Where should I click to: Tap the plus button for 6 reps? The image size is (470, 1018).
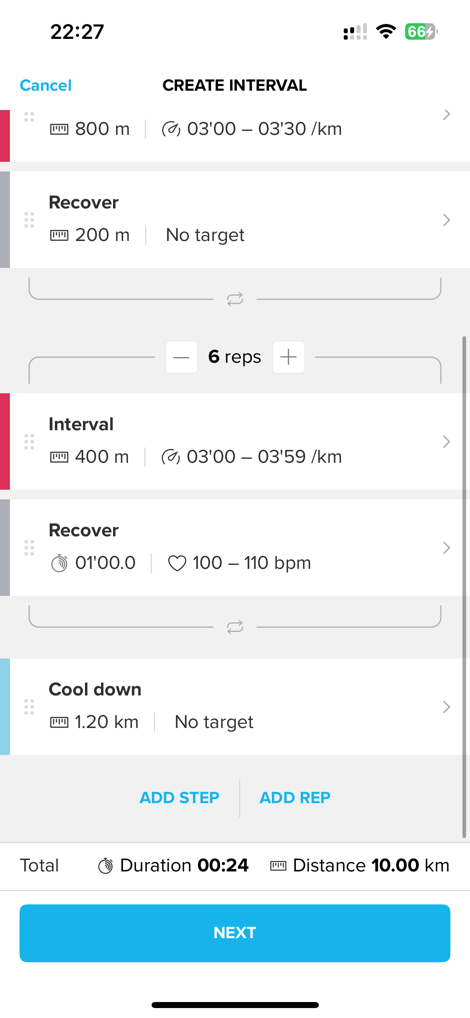click(288, 357)
